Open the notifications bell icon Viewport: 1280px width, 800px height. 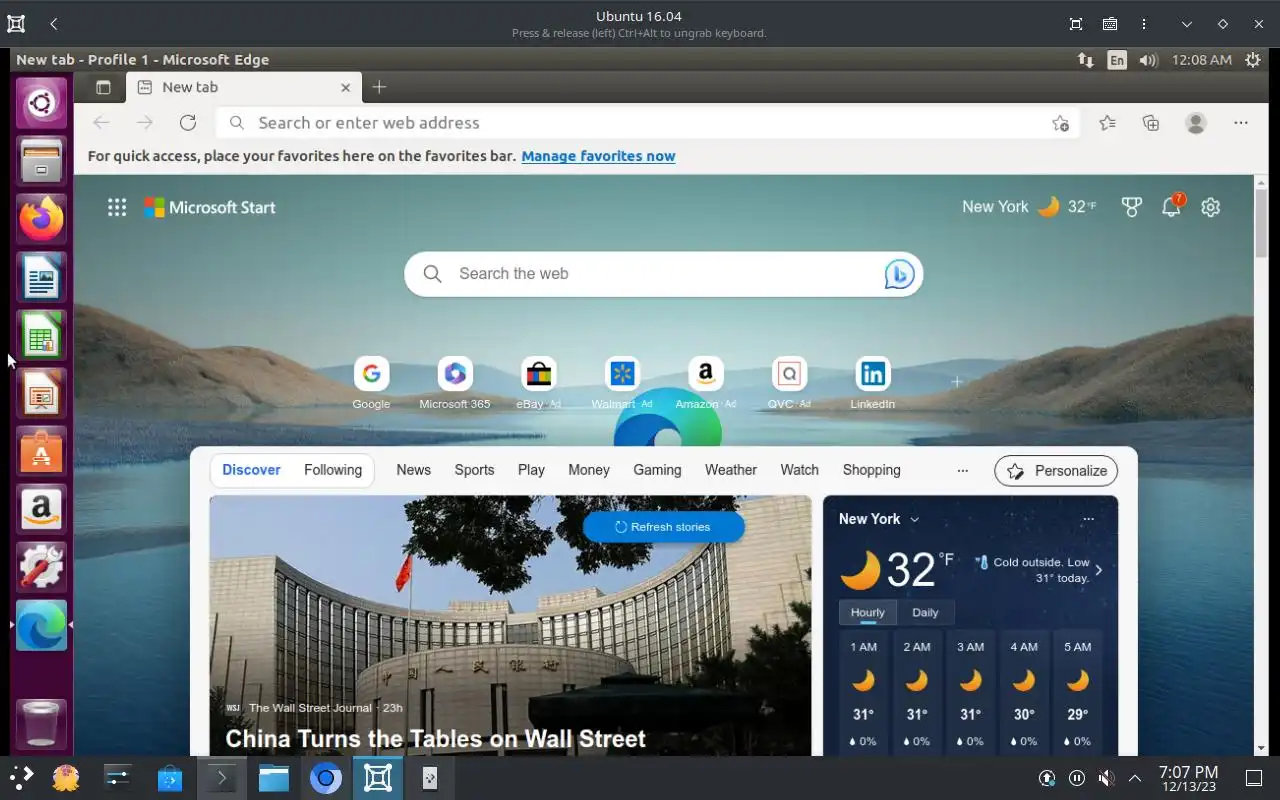pyautogui.click(x=1171, y=207)
